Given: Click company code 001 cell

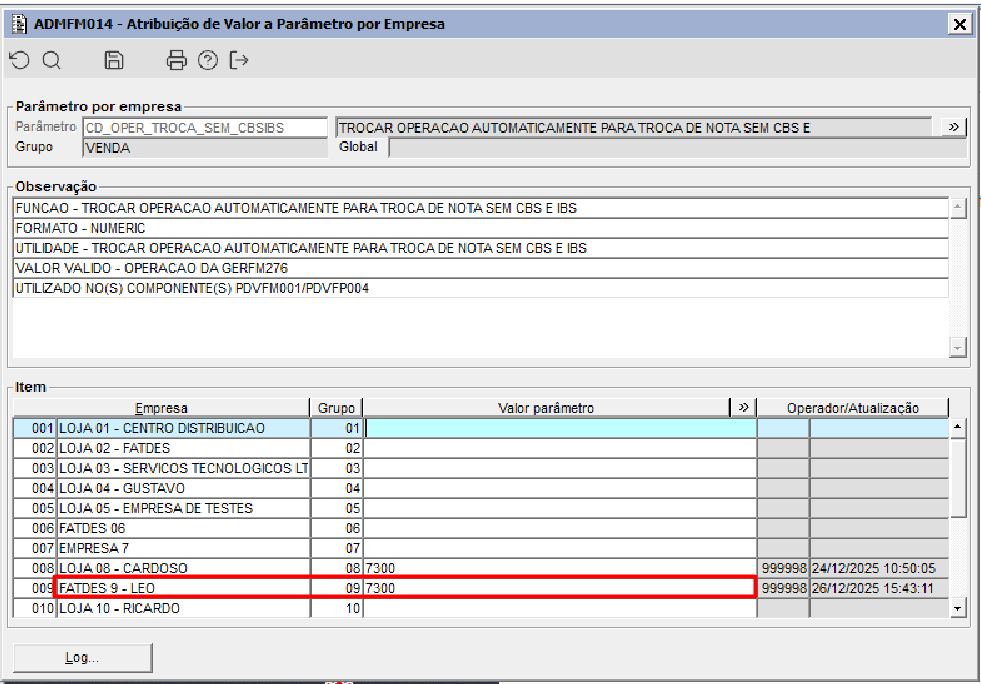Looking at the screenshot, I should point(35,428).
